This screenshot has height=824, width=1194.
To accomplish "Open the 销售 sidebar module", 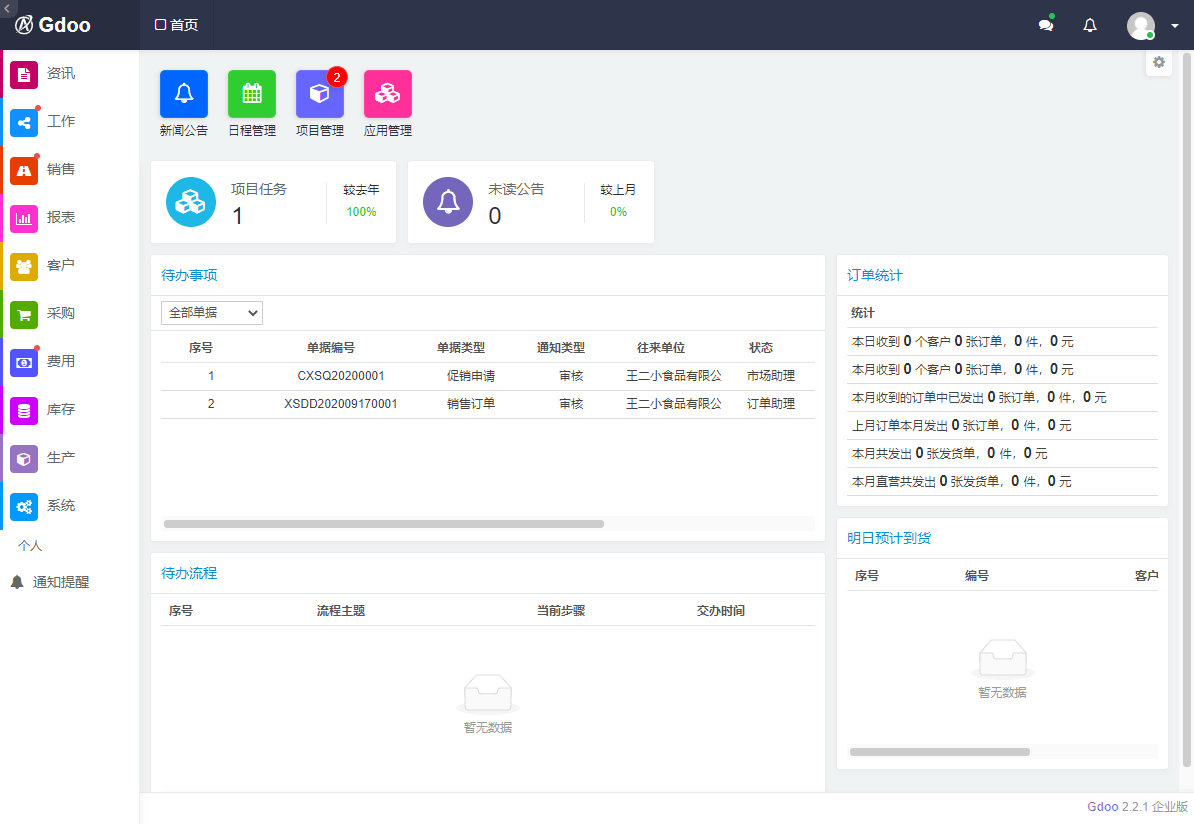I will (x=60, y=170).
